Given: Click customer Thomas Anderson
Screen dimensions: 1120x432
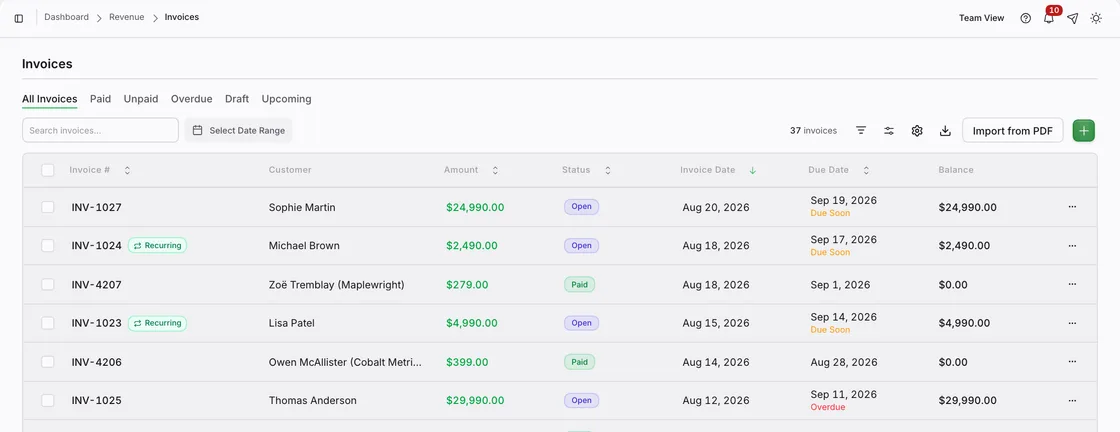Looking at the screenshot, I should pyautogui.click(x=312, y=401).
